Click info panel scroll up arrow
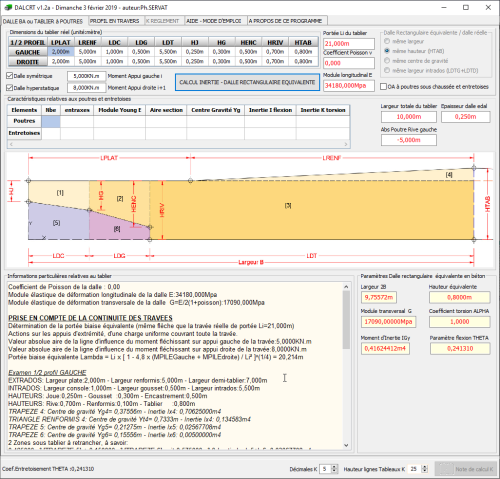 pos(346,287)
